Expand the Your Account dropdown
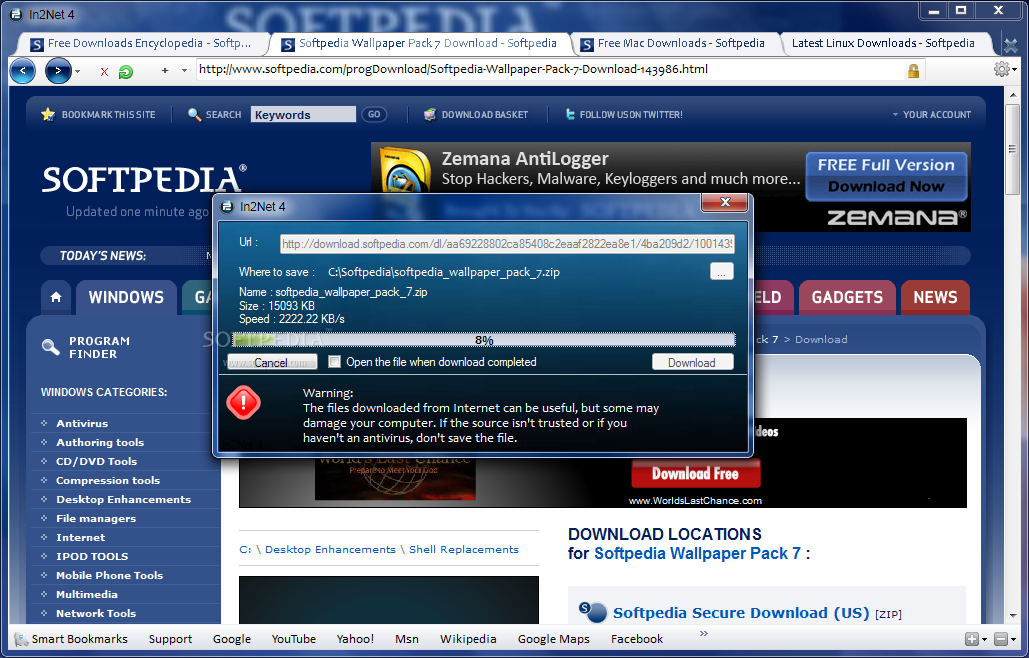Screen dimensions: 1029x658 click(931, 114)
